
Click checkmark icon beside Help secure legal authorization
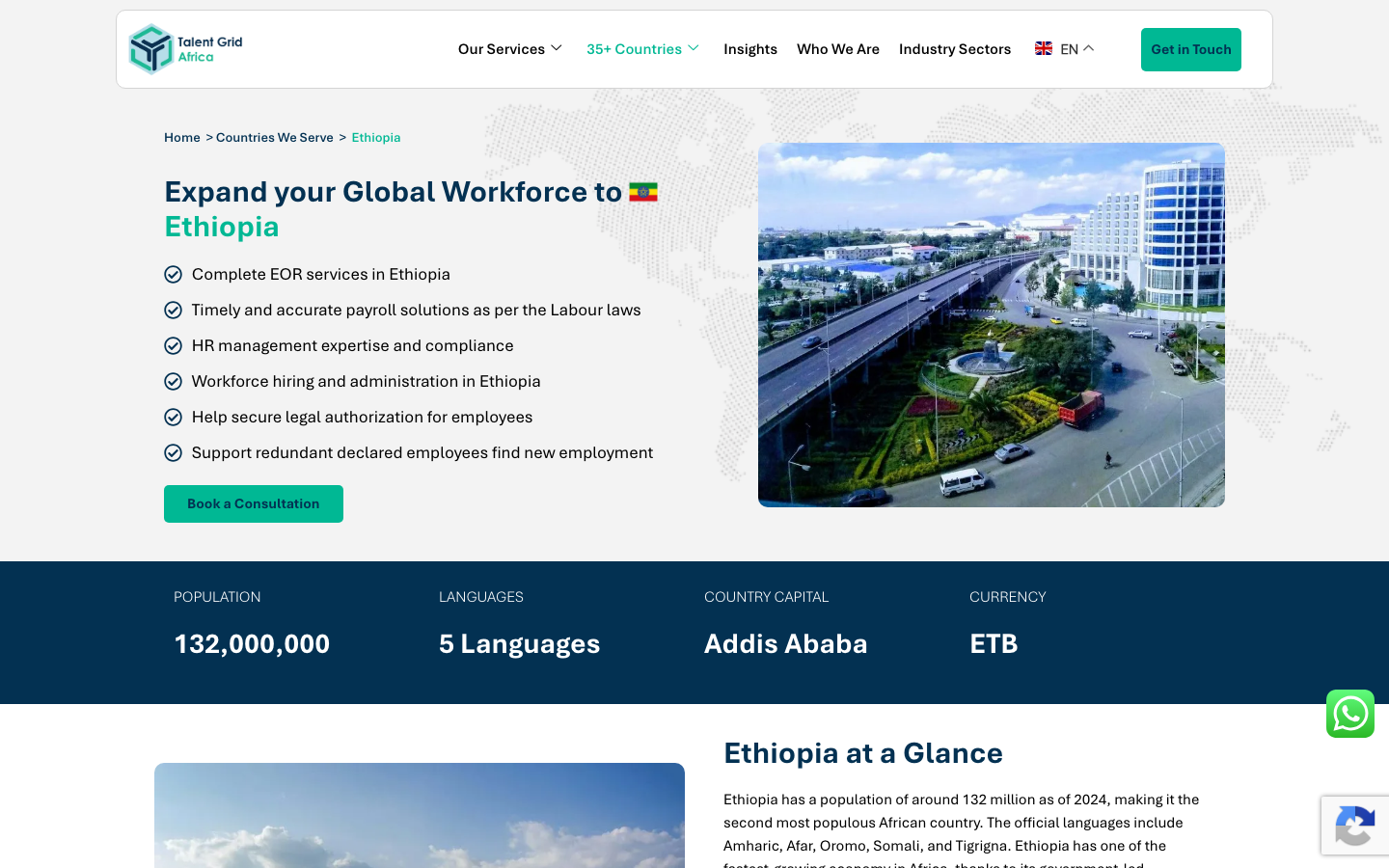[x=174, y=418]
